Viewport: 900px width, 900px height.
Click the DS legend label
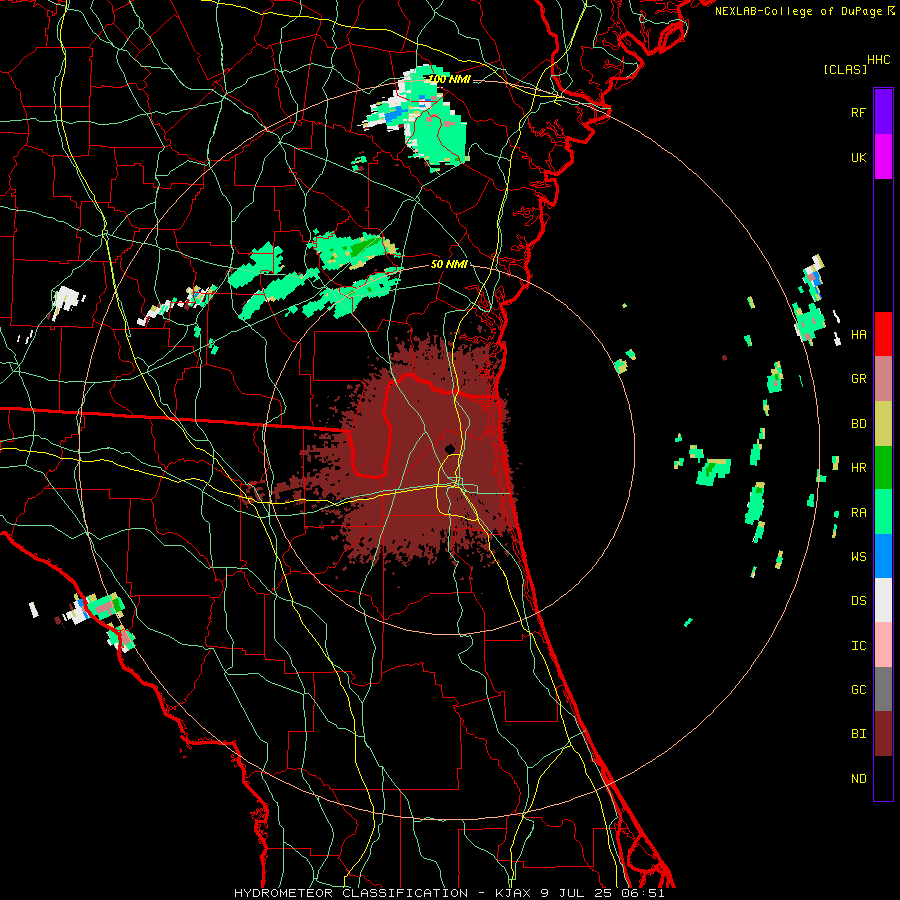858,600
